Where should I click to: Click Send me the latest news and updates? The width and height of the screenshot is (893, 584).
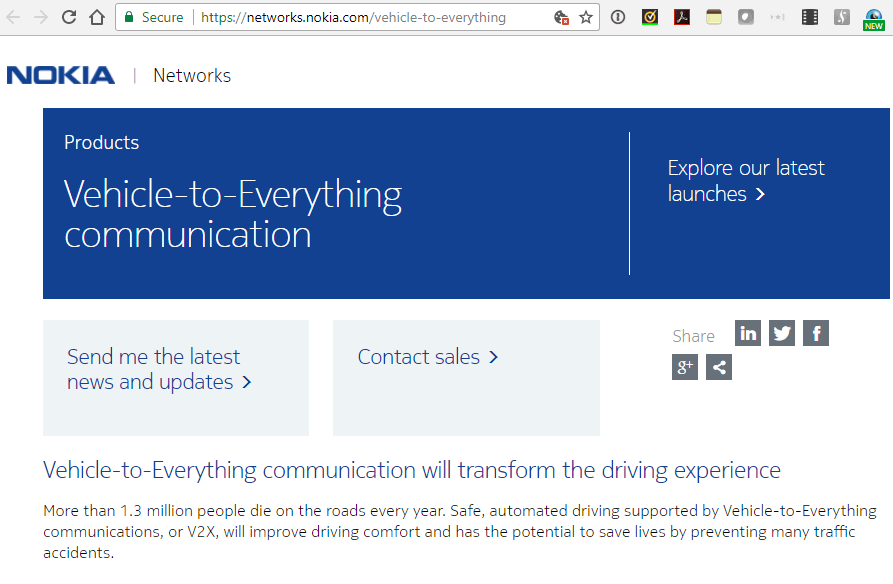tap(157, 369)
